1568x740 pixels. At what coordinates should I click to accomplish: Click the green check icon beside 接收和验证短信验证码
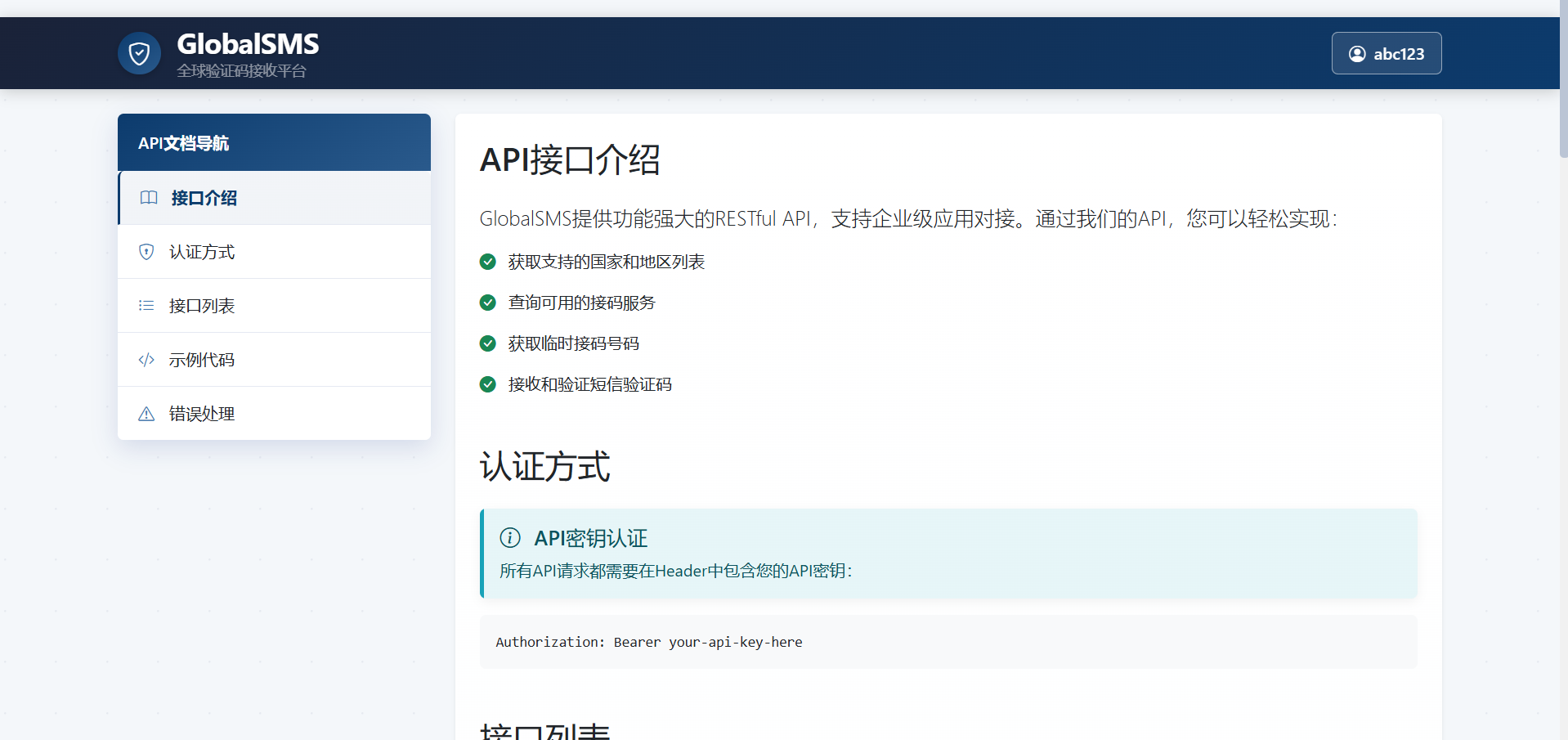click(488, 384)
